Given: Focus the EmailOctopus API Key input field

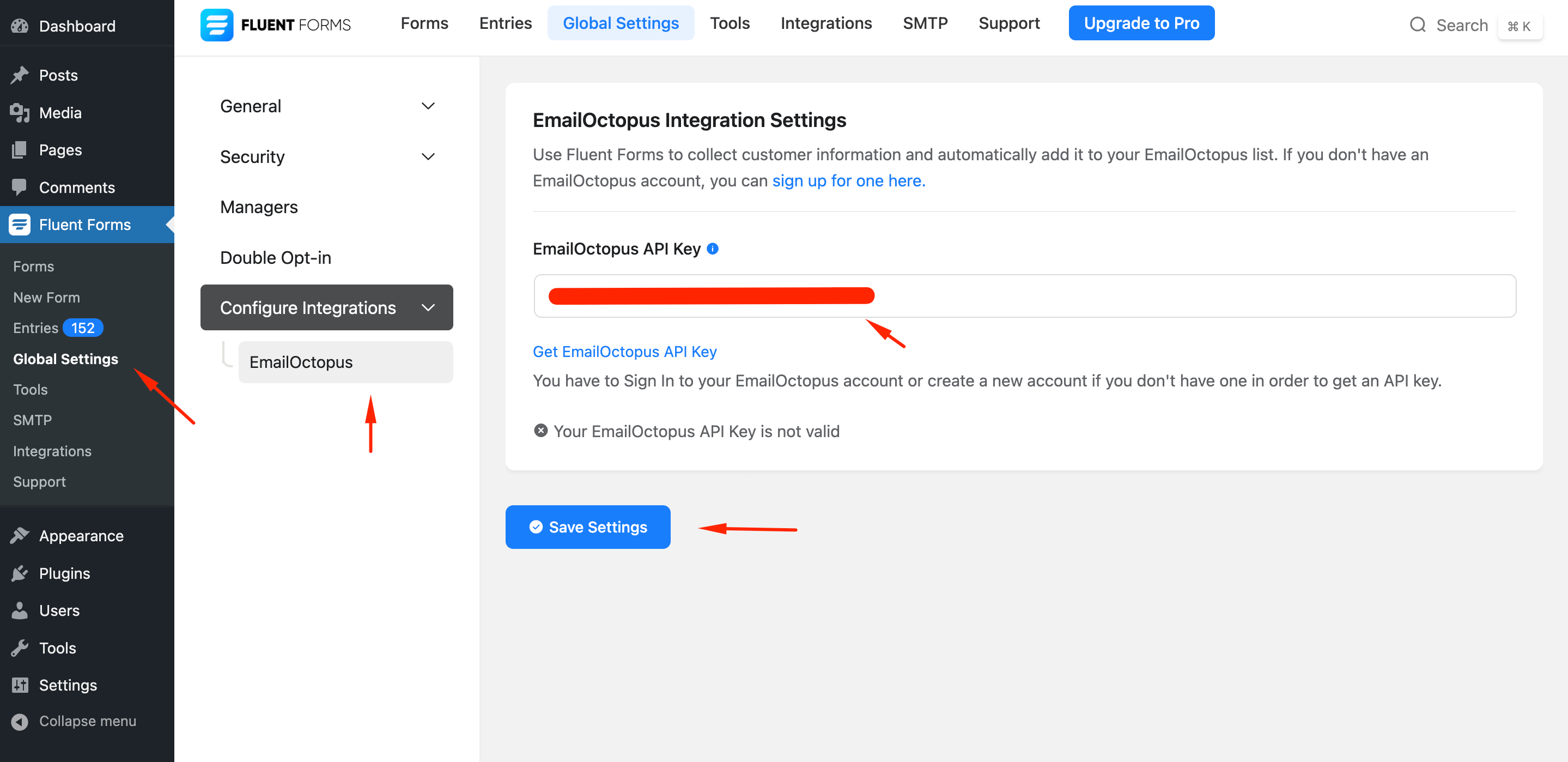Looking at the screenshot, I should coord(1024,295).
